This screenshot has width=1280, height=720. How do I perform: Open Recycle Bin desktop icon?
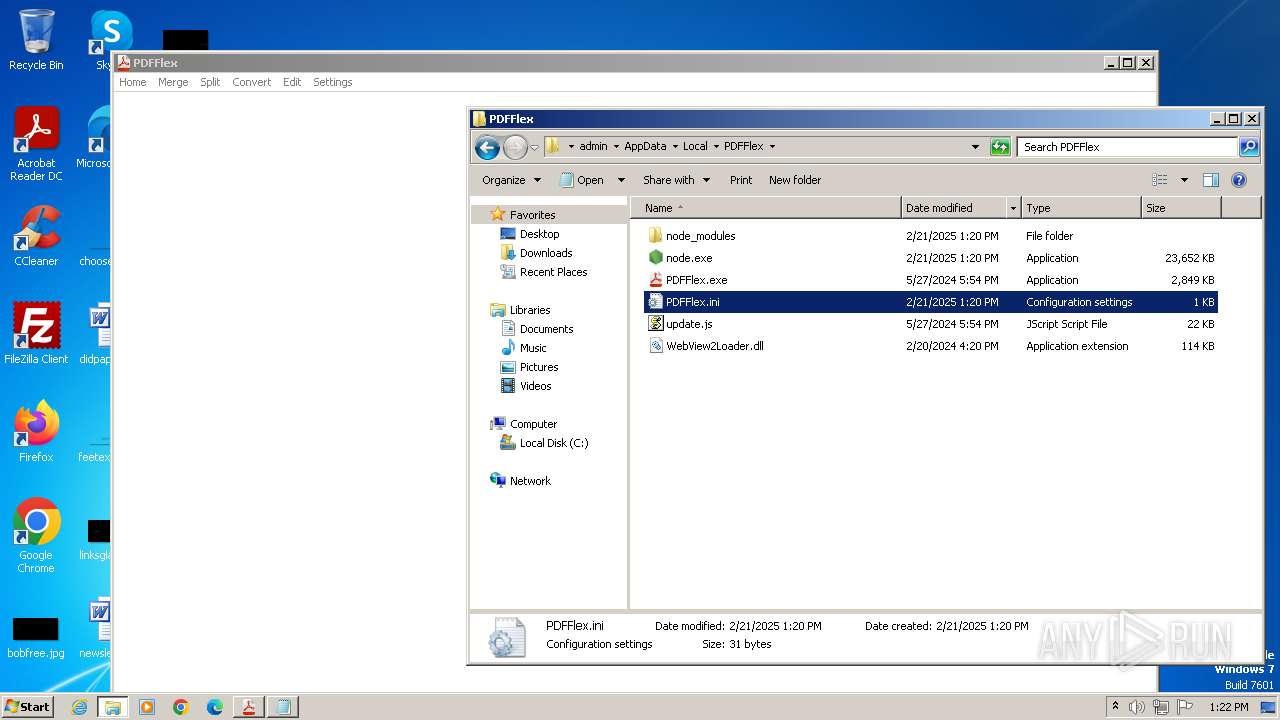[x=36, y=40]
